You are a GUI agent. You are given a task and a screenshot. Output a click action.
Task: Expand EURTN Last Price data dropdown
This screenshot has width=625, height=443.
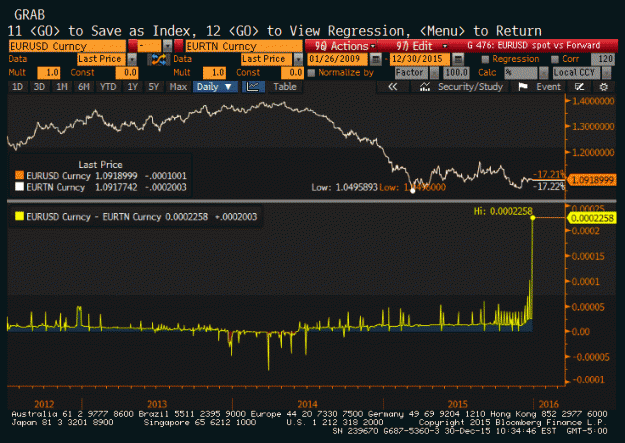click(x=298, y=60)
